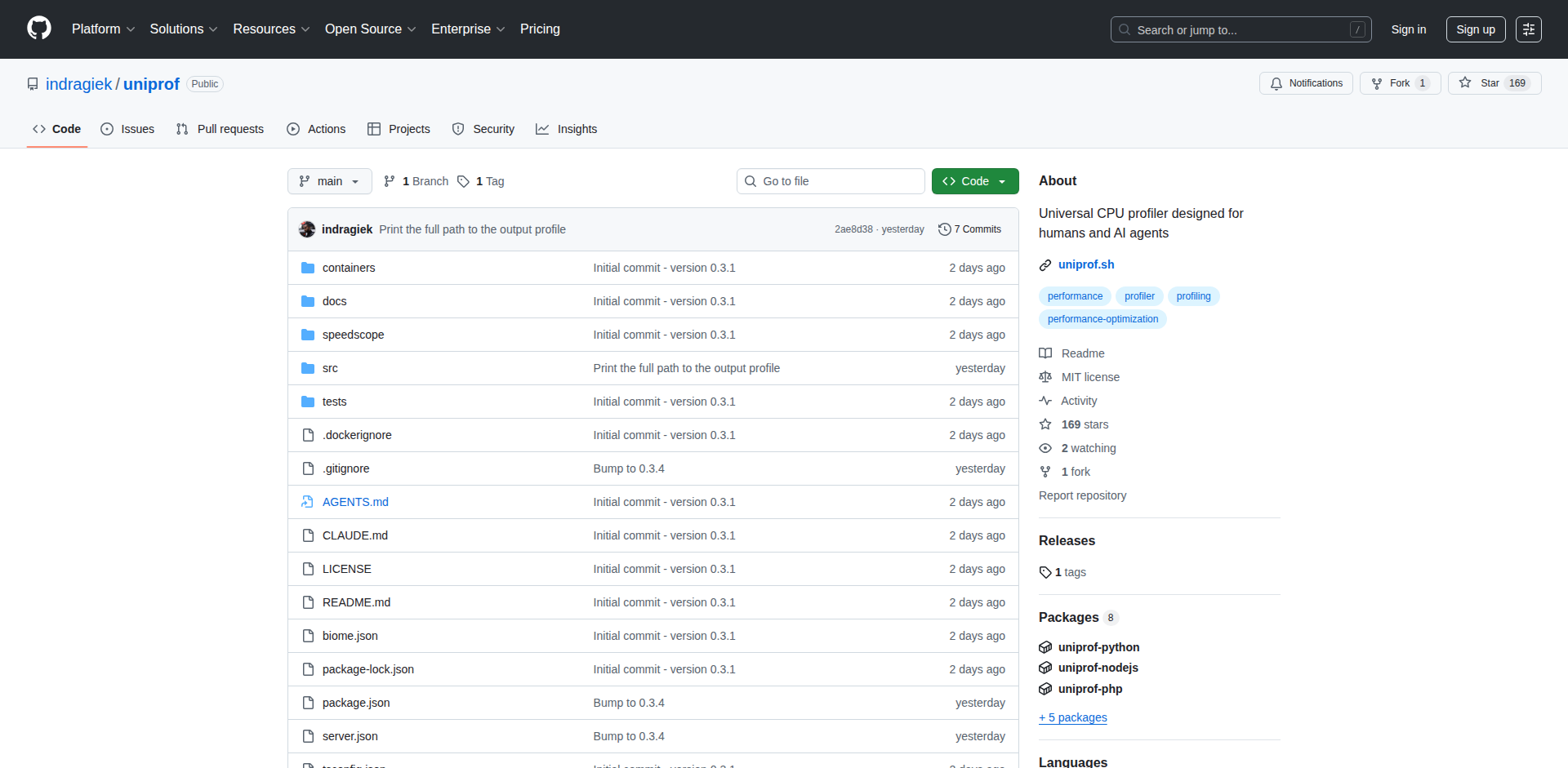Select the performance topic tag

pos(1075,296)
